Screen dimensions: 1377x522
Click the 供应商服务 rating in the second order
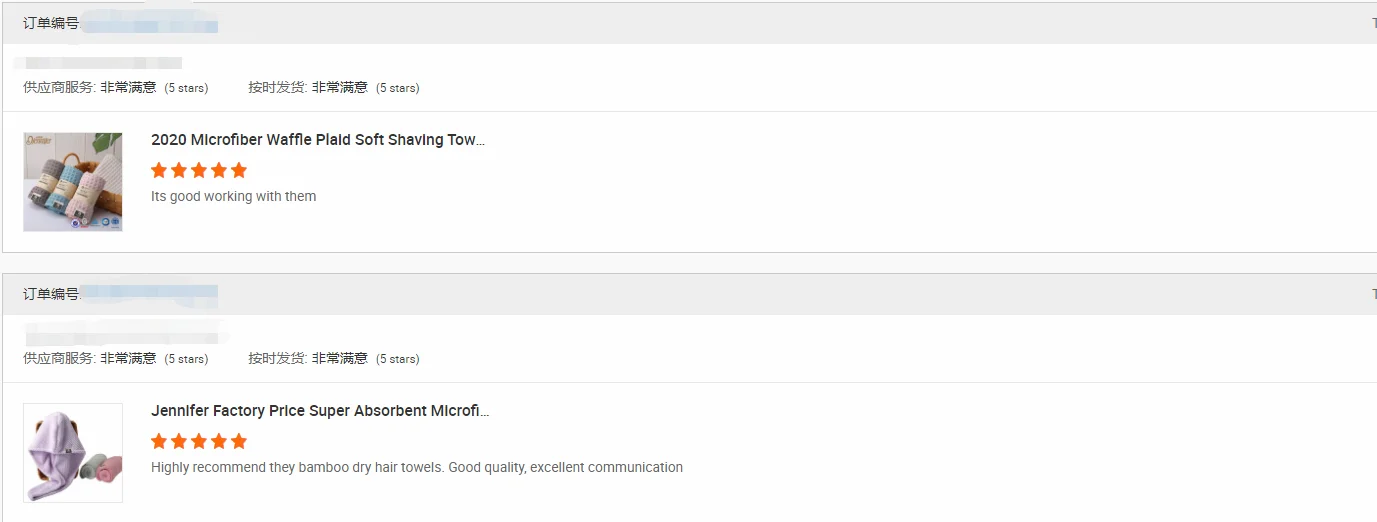point(115,359)
